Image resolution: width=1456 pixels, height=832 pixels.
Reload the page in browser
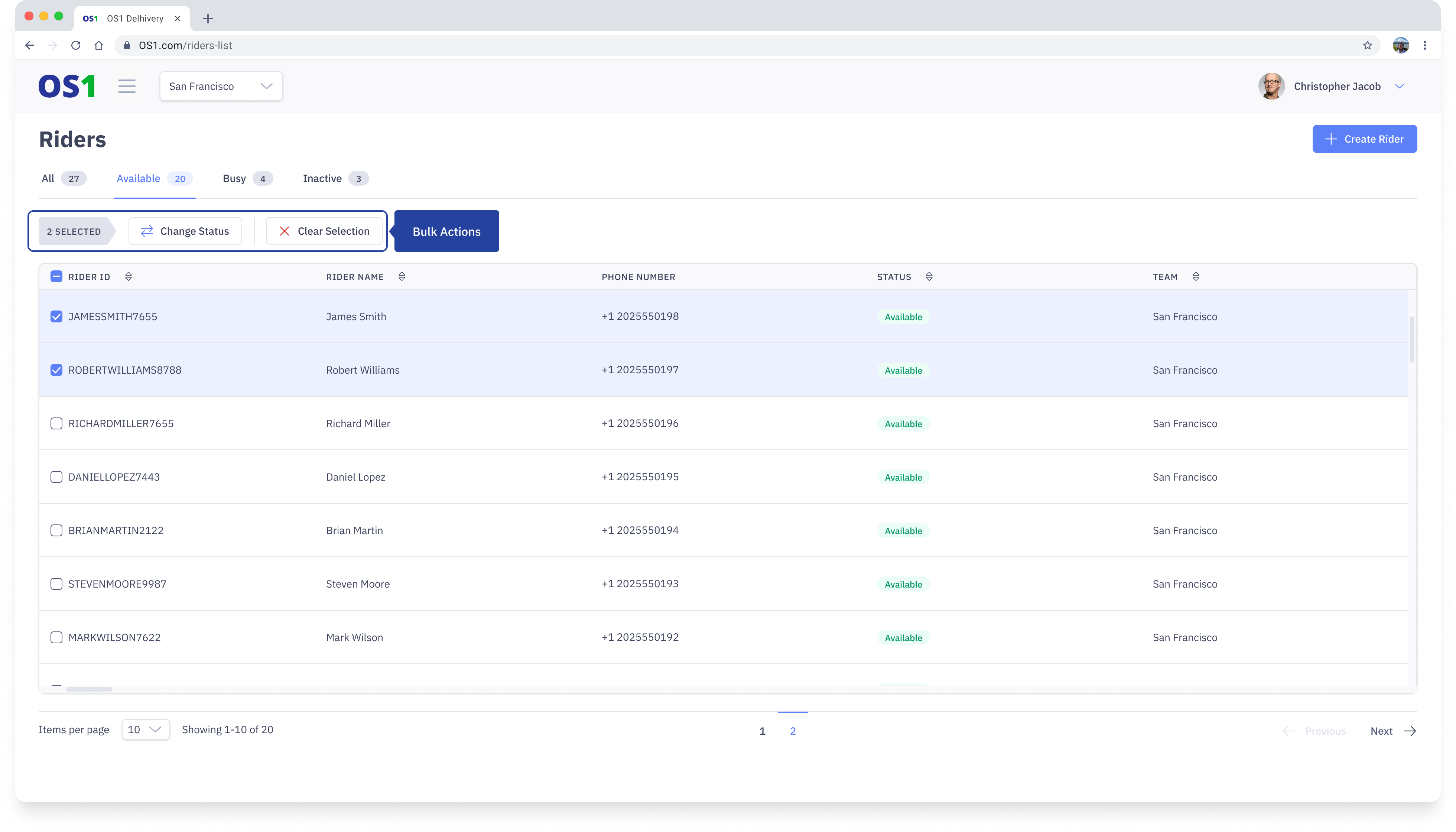75,45
